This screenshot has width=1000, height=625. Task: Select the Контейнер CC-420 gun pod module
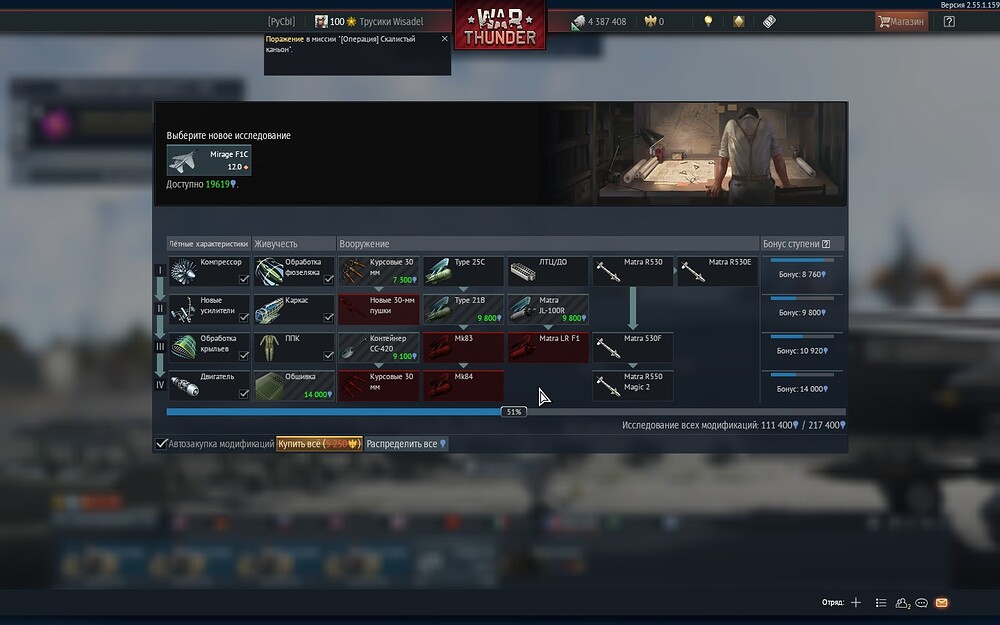click(378, 348)
